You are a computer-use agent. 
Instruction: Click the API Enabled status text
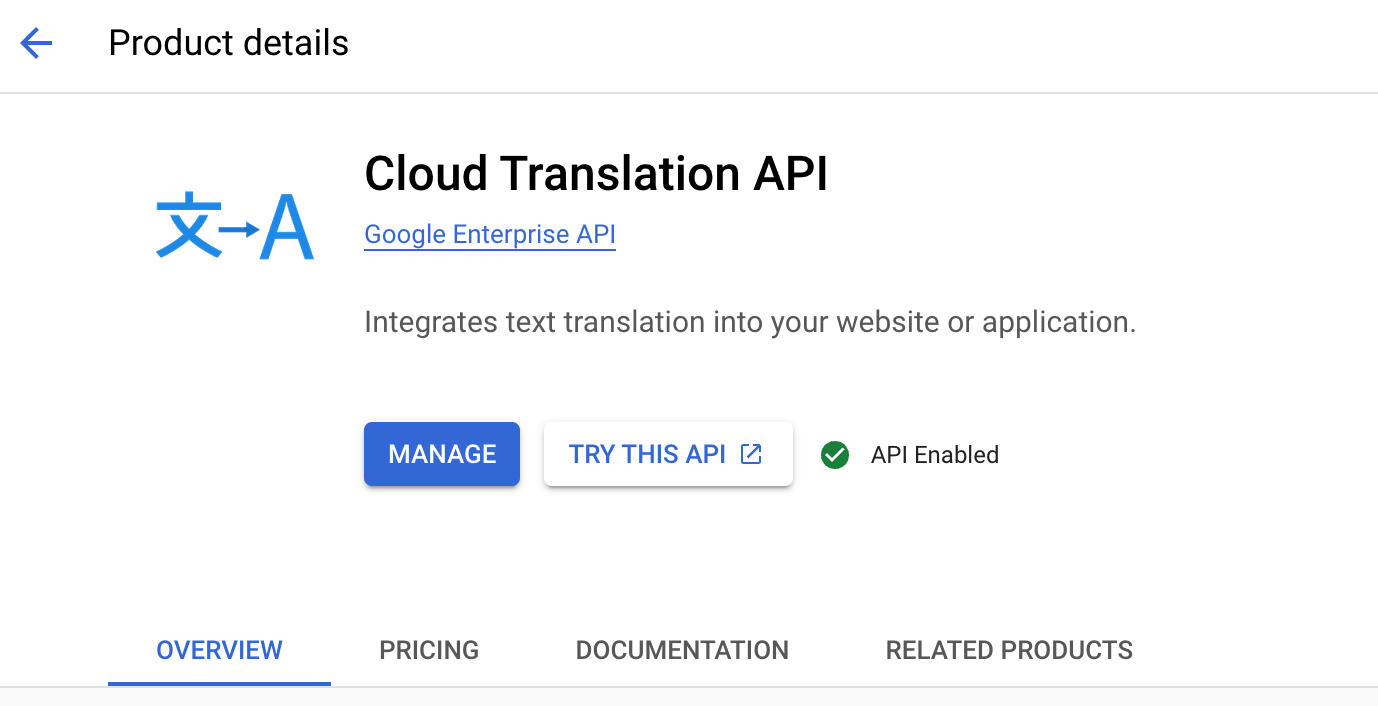pyautogui.click(x=935, y=455)
